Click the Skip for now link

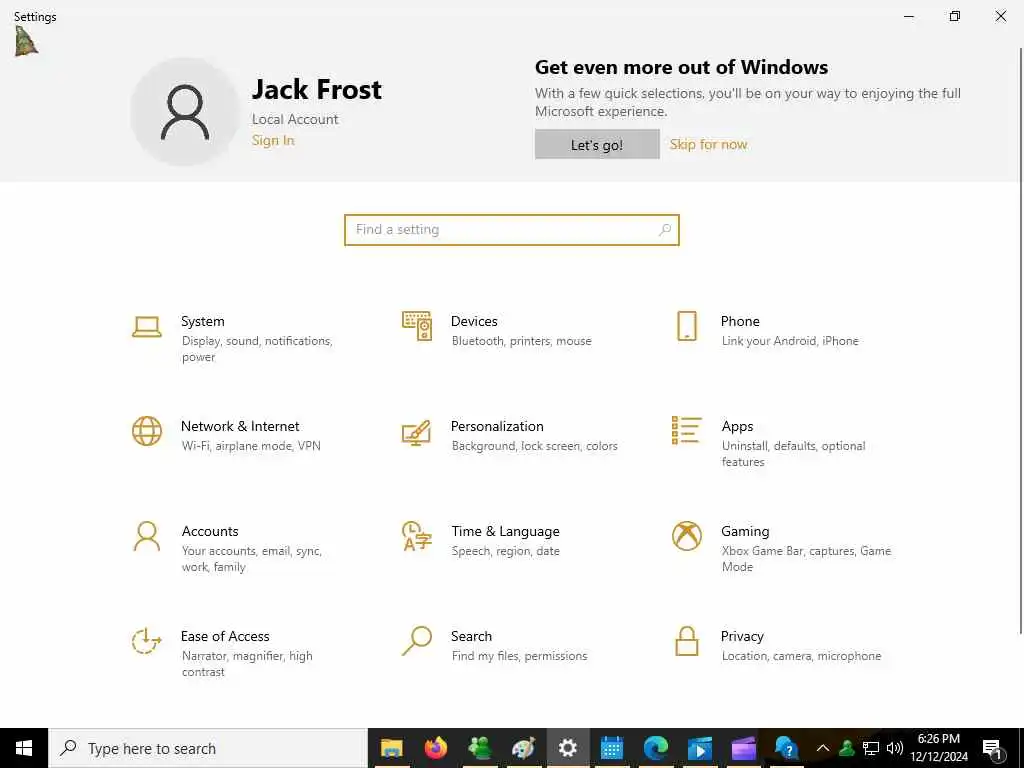click(x=709, y=144)
